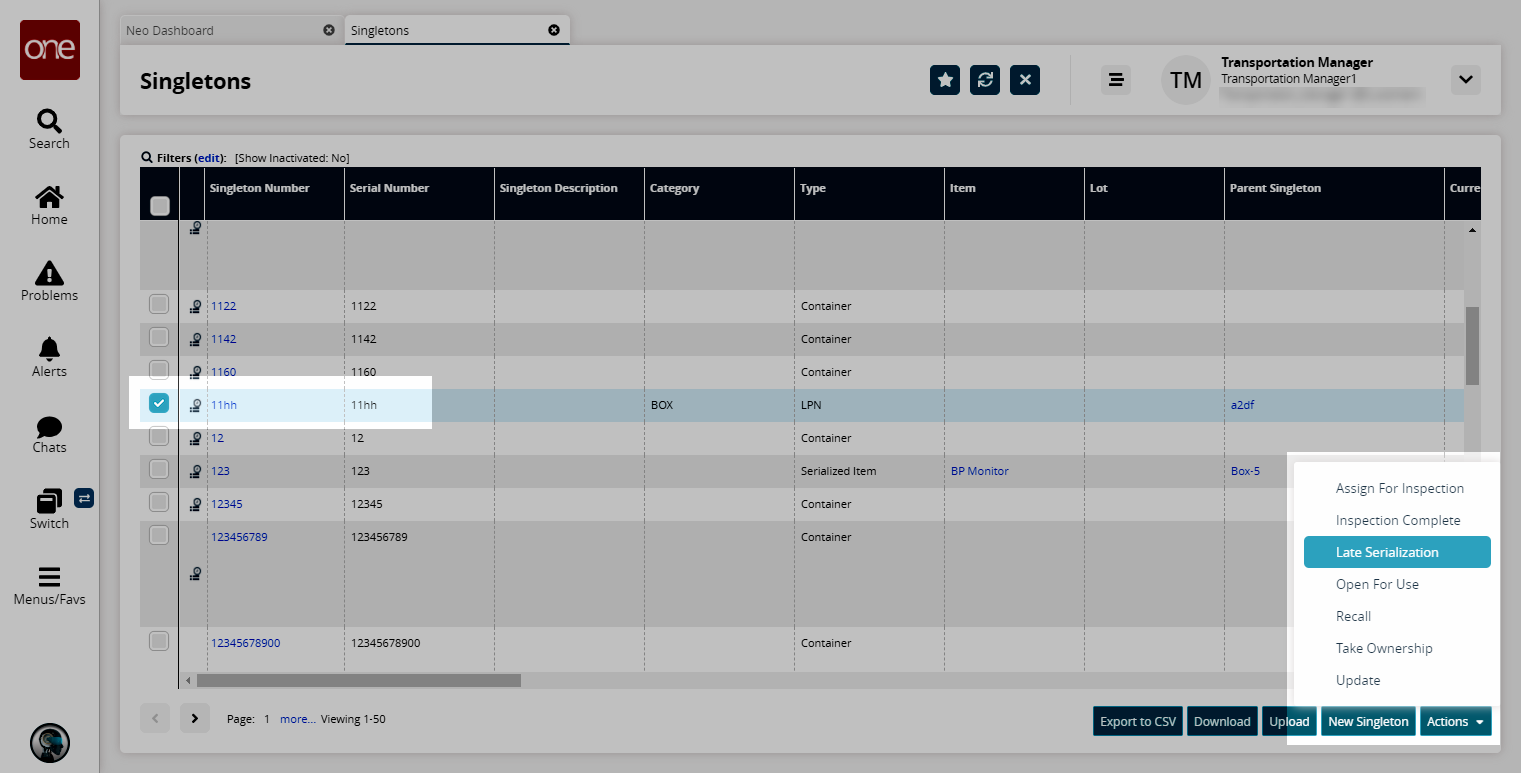The width and height of the screenshot is (1521, 773).
Task: Uncheck the checkbox for singleton 11hh
Action: [159, 403]
